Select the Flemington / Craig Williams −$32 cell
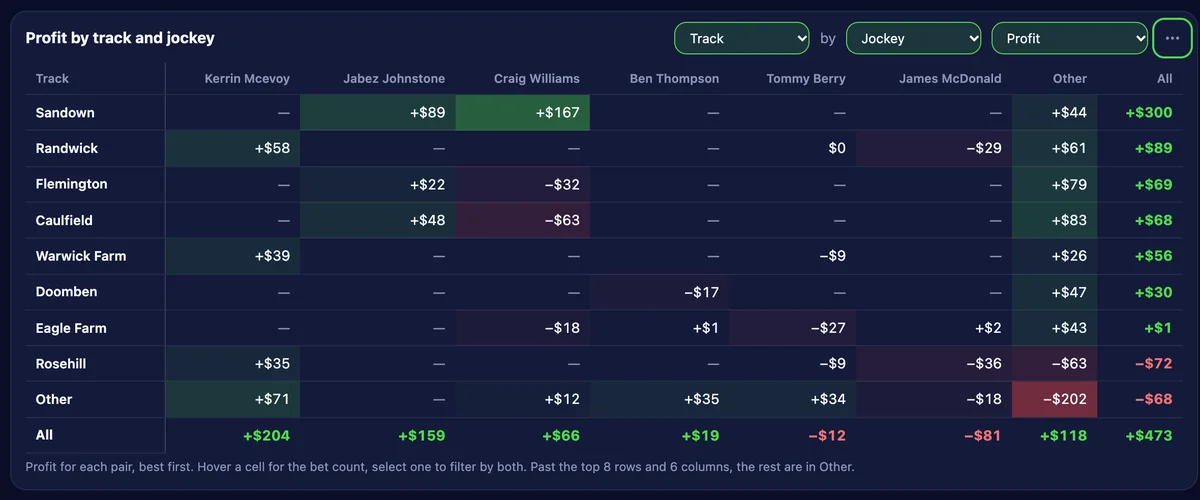 (523, 184)
